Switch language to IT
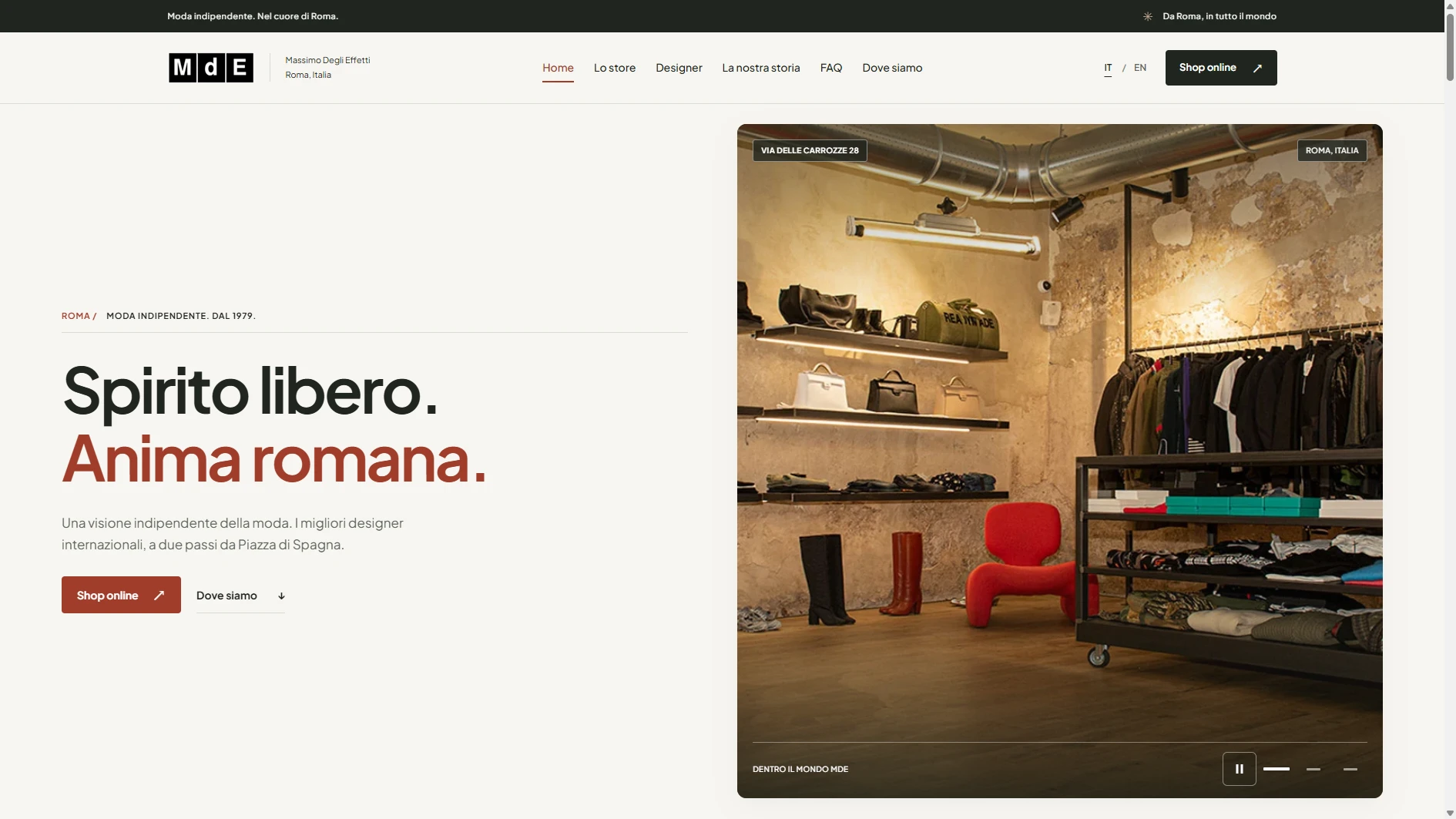 point(1108,68)
